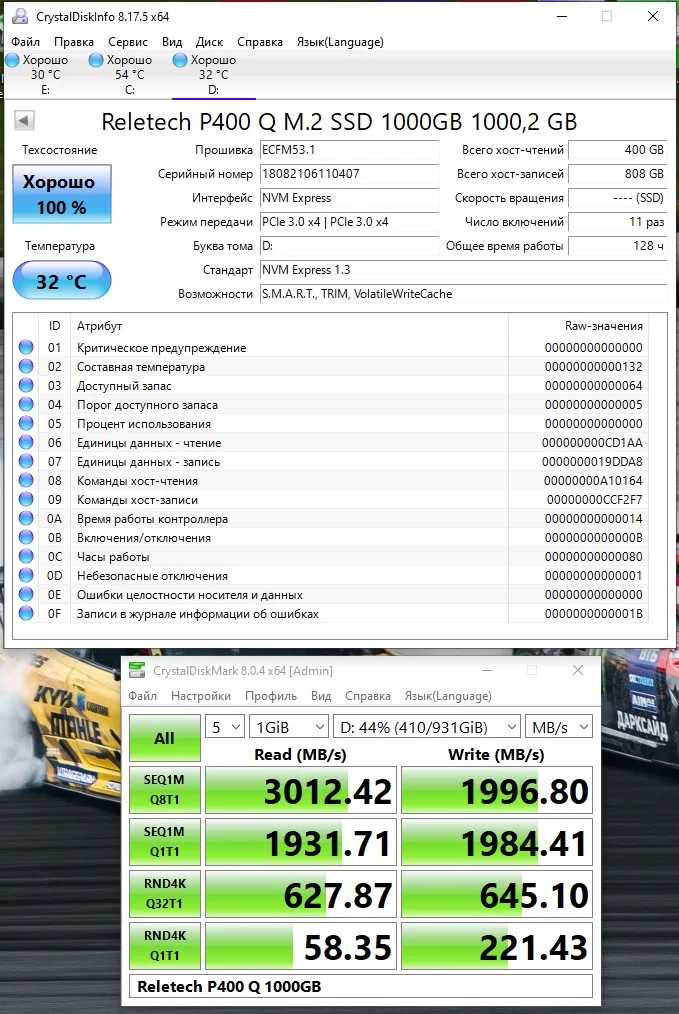Click status circle for attribute 06 Единицы данных - чтение
Viewport: 679px width, 1014px height.
click(26, 442)
